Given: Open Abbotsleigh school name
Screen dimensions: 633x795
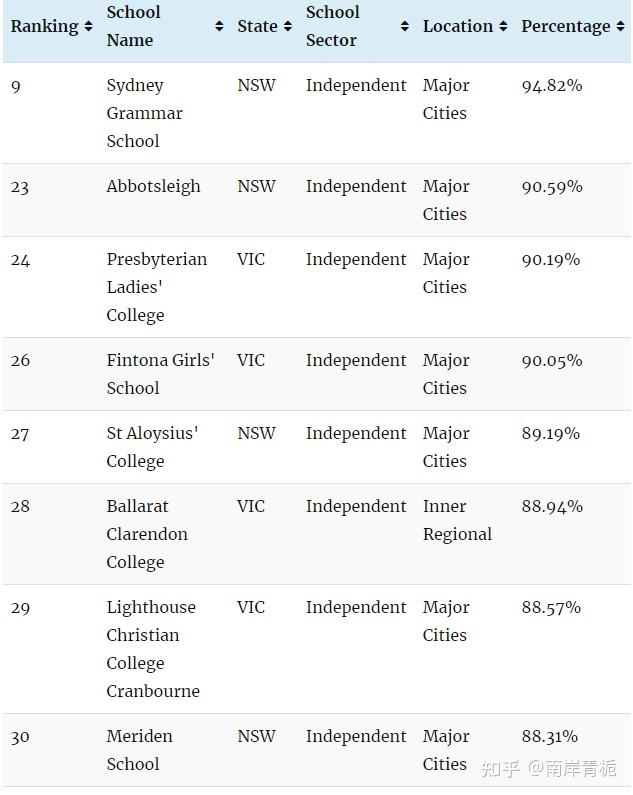Looking at the screenshot, I should [x=153, y=187].
